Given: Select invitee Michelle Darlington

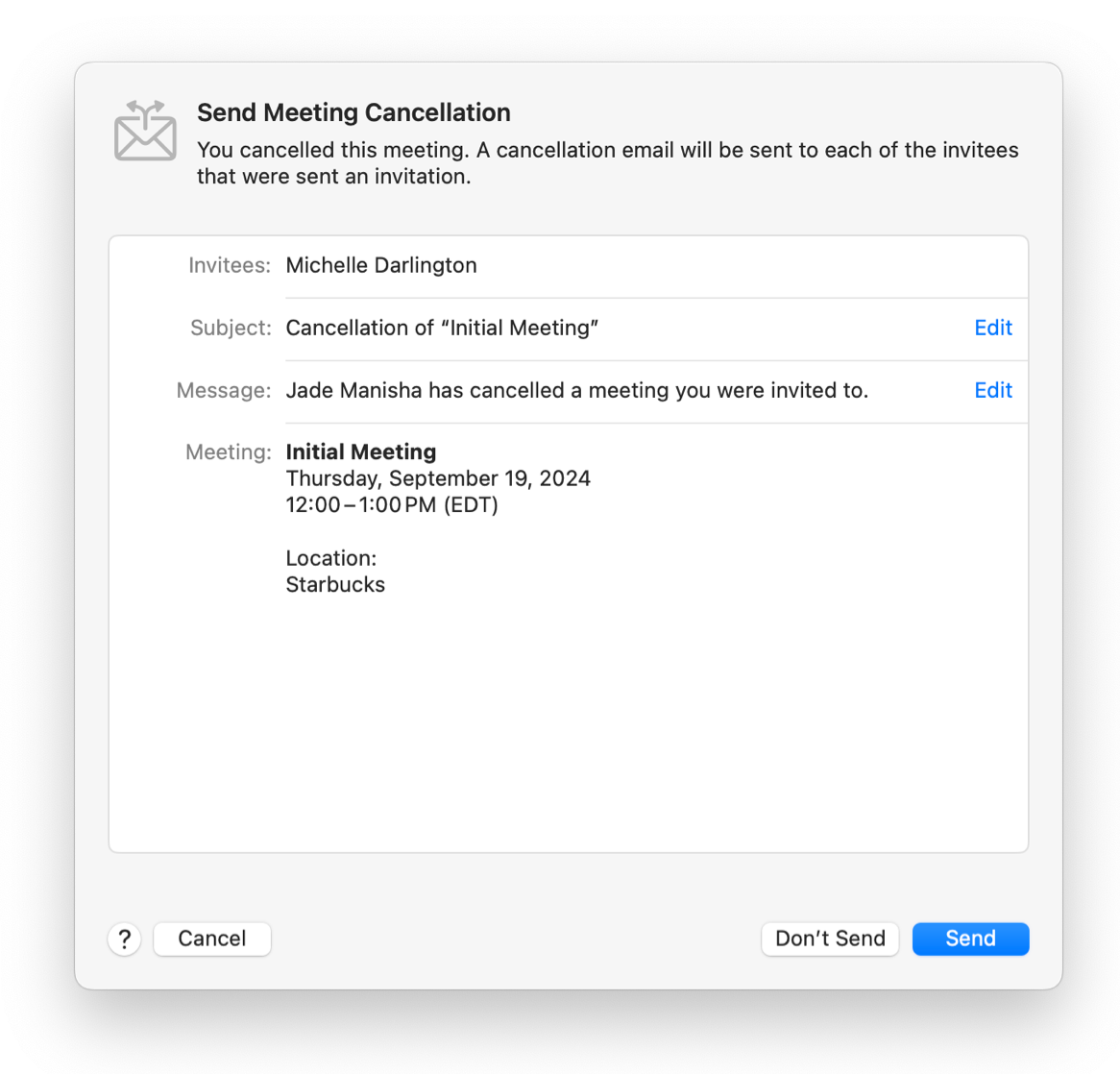Looking at the screenshot, I should (381, 265).
